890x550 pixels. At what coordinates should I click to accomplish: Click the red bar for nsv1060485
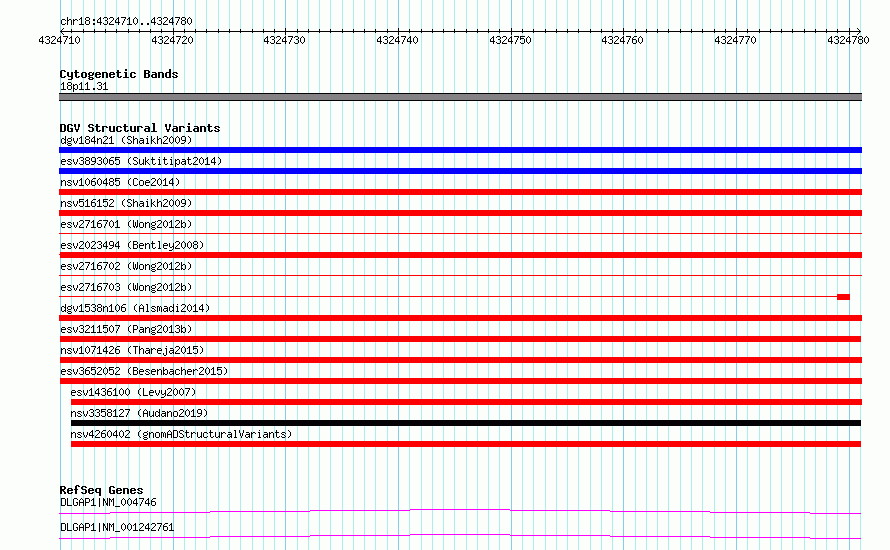coord(460,192)
